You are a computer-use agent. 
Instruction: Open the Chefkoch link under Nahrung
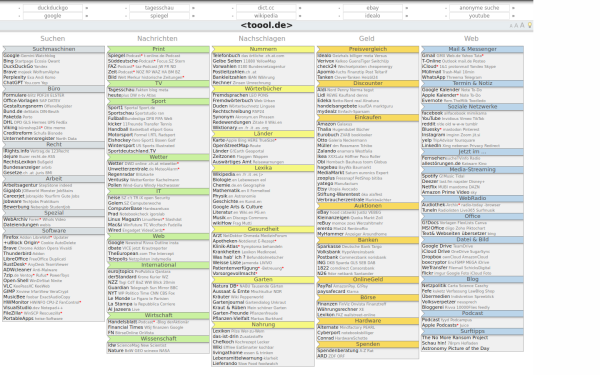[x=223, y=342]
